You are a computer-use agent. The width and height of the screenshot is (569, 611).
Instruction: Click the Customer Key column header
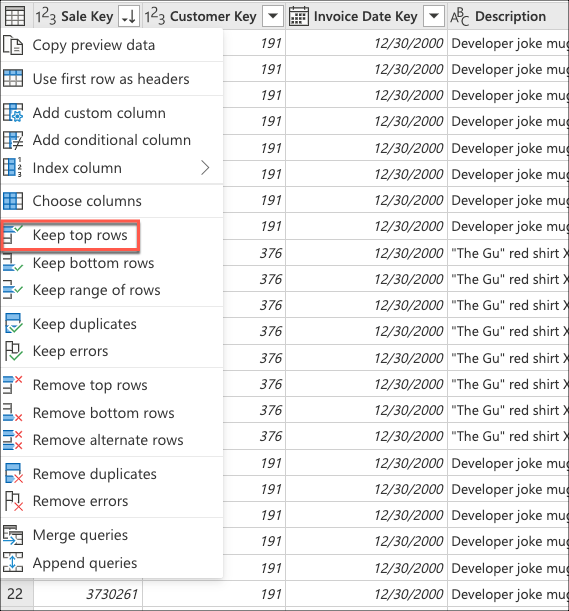click(214, 16)
